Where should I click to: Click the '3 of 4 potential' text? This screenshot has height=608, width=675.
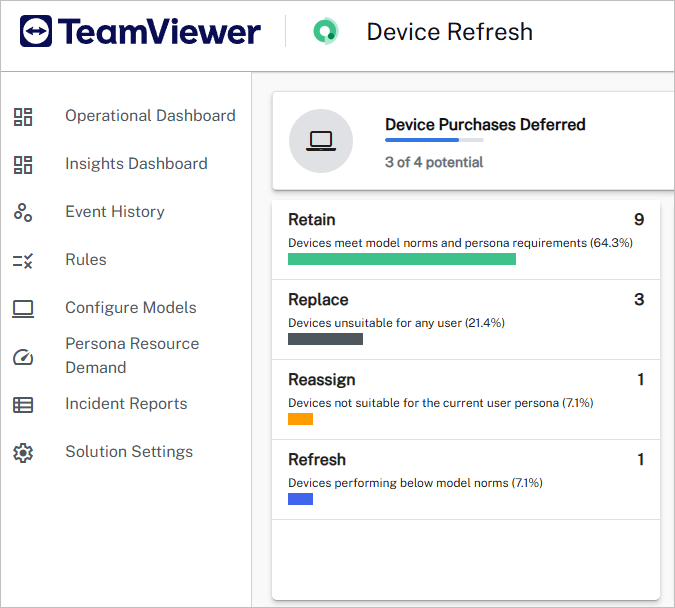click(434, 162)
